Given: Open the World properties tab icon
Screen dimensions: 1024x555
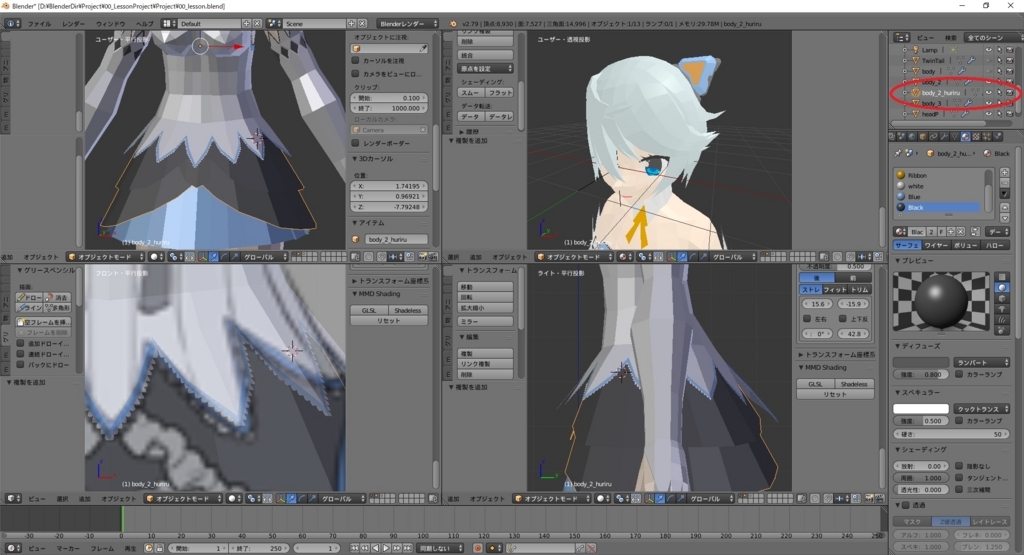Looking at the screenshot, I should [912, 136].
